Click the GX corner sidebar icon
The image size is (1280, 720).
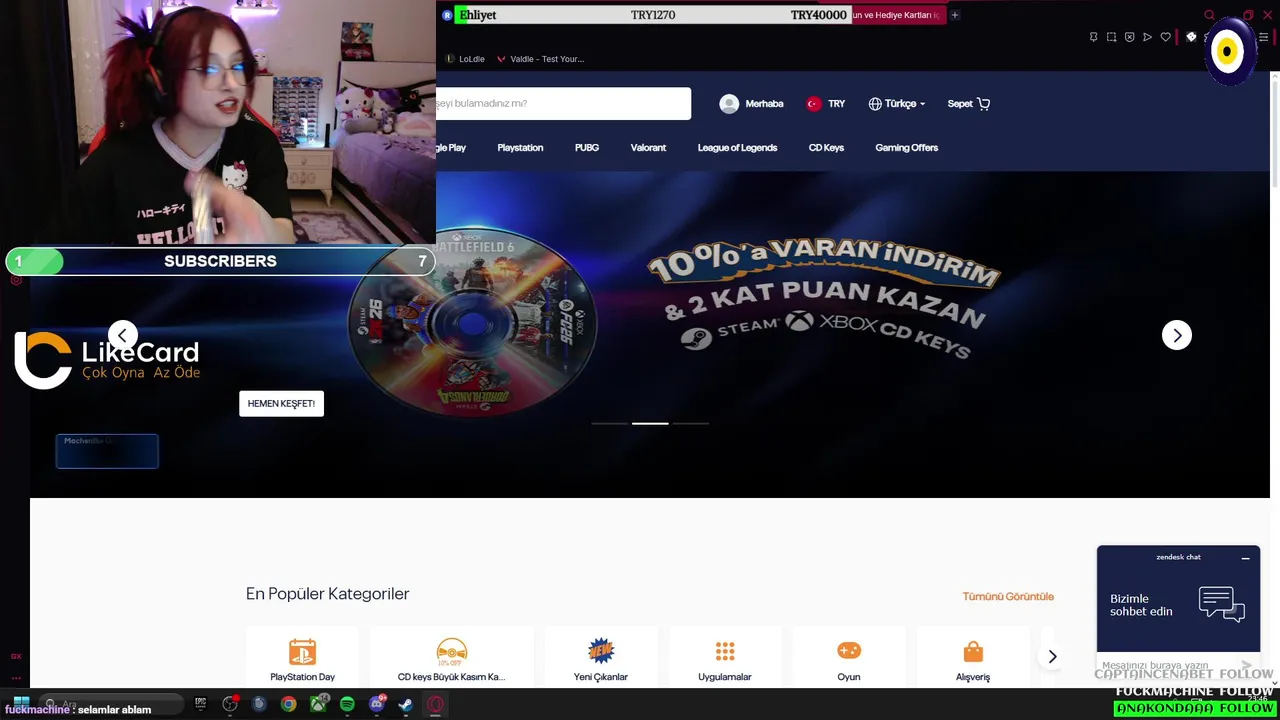tap(16, 656)
